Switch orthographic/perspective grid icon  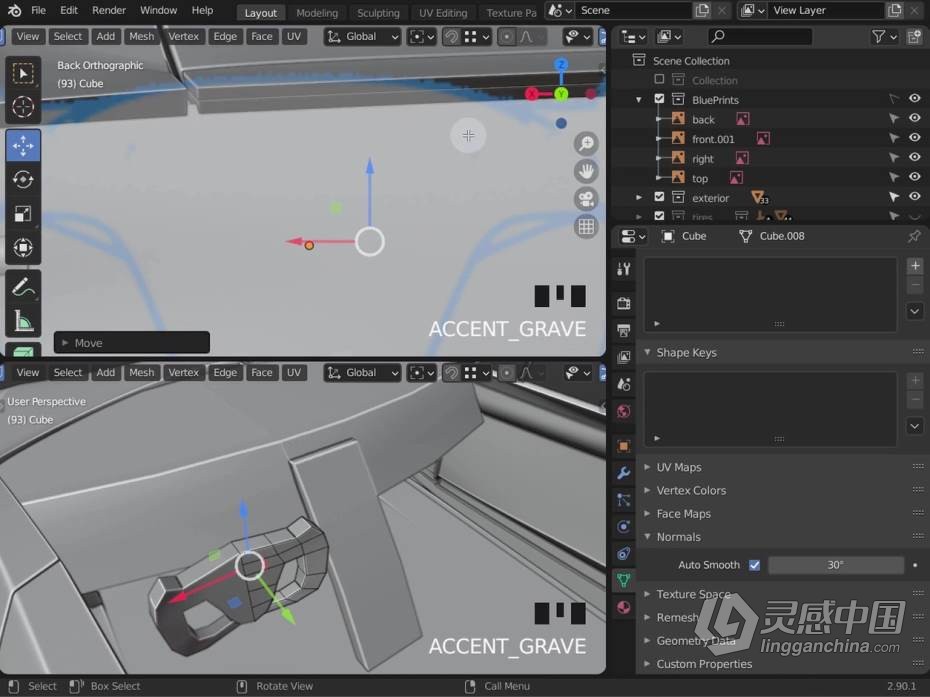[x=586, y=227]
